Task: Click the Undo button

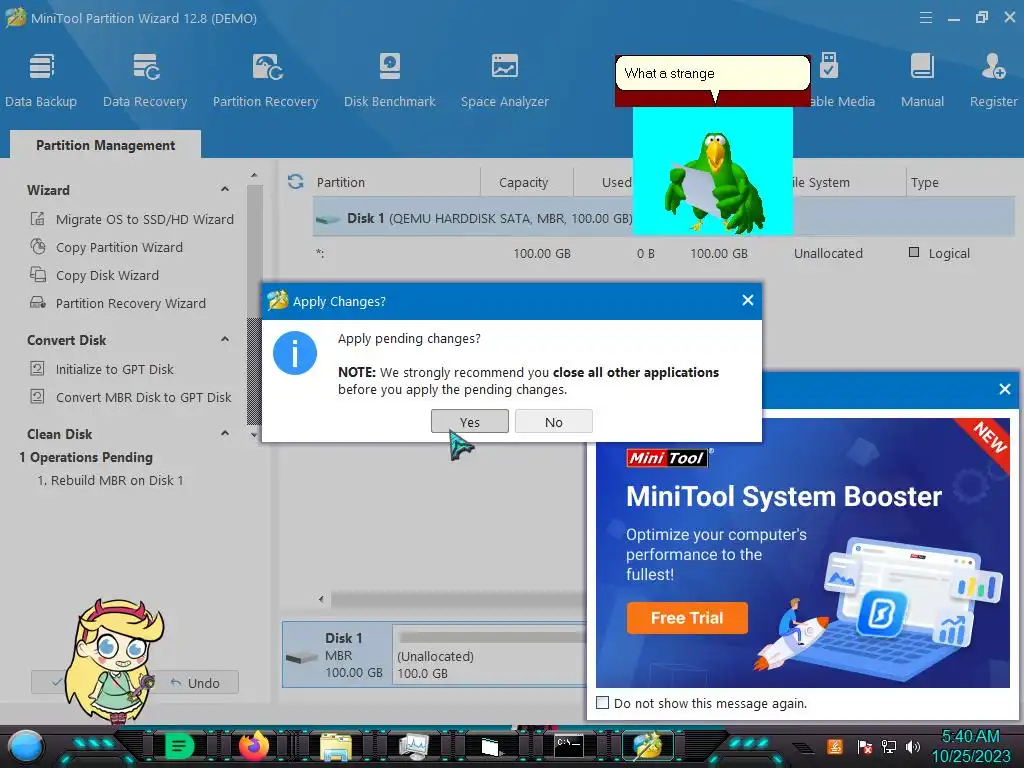Action: [196, 683]
